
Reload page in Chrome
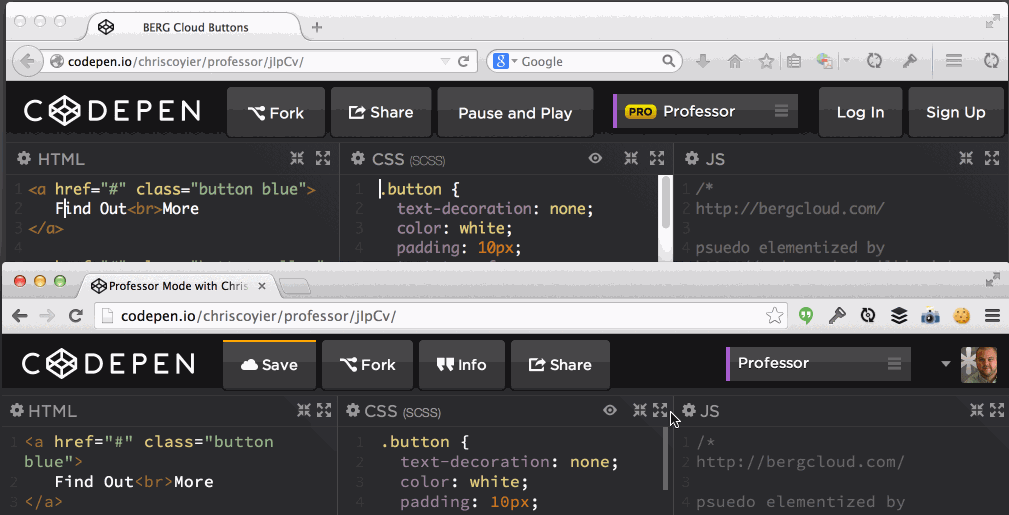point(76,315)
